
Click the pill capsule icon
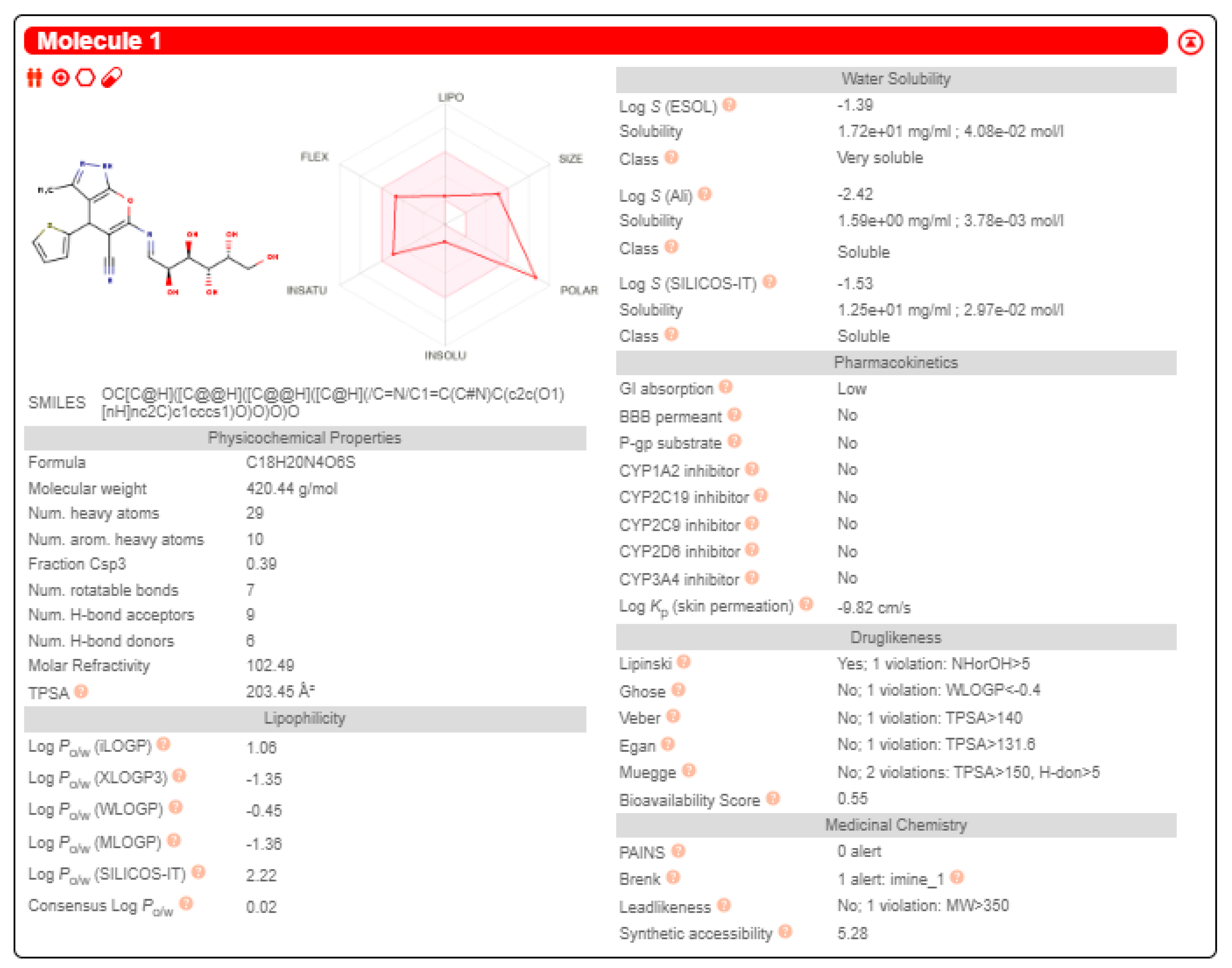click(111, 78)
